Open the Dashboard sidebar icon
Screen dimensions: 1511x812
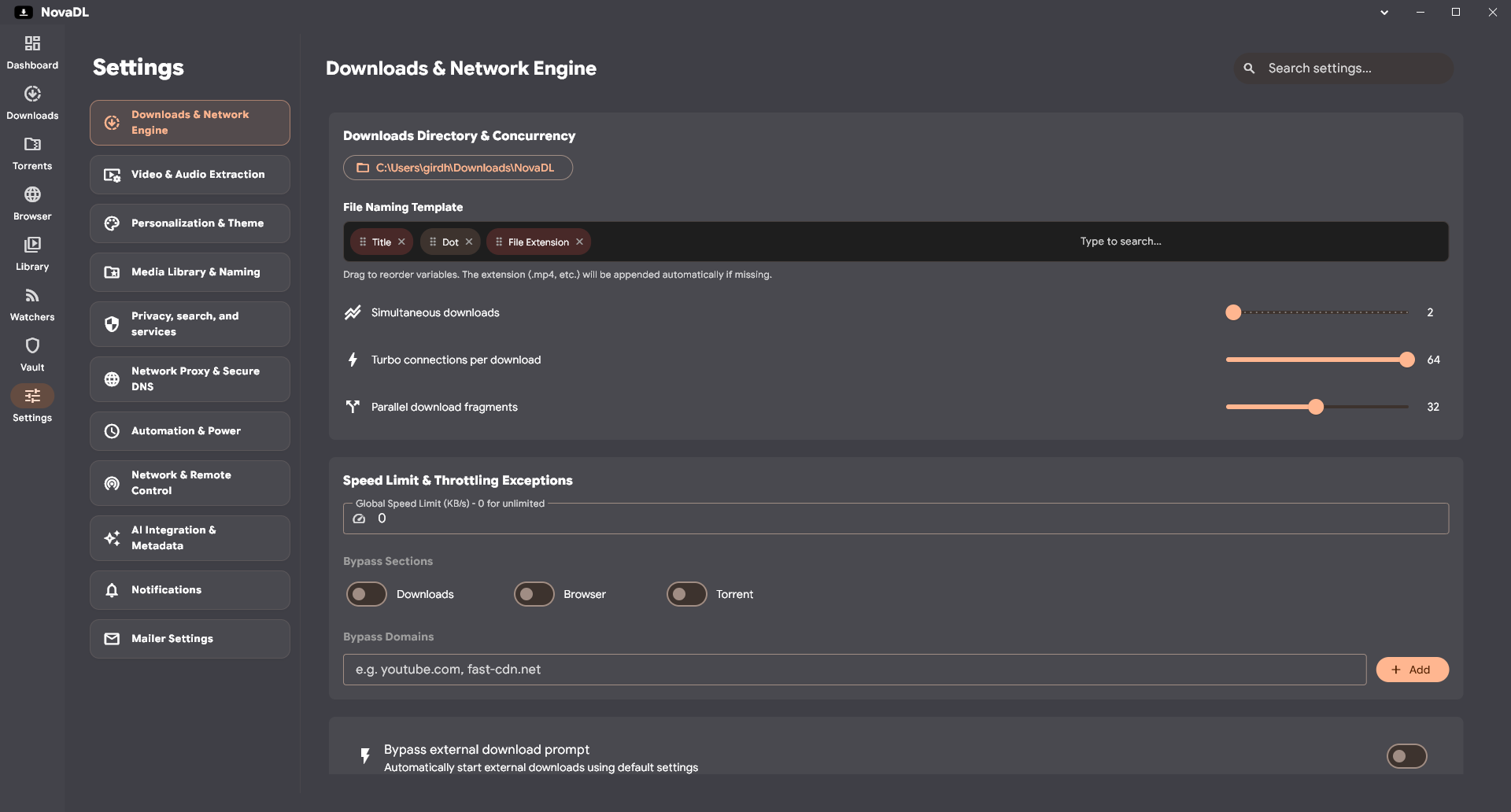pyautogui.click(x=32, y=43)
